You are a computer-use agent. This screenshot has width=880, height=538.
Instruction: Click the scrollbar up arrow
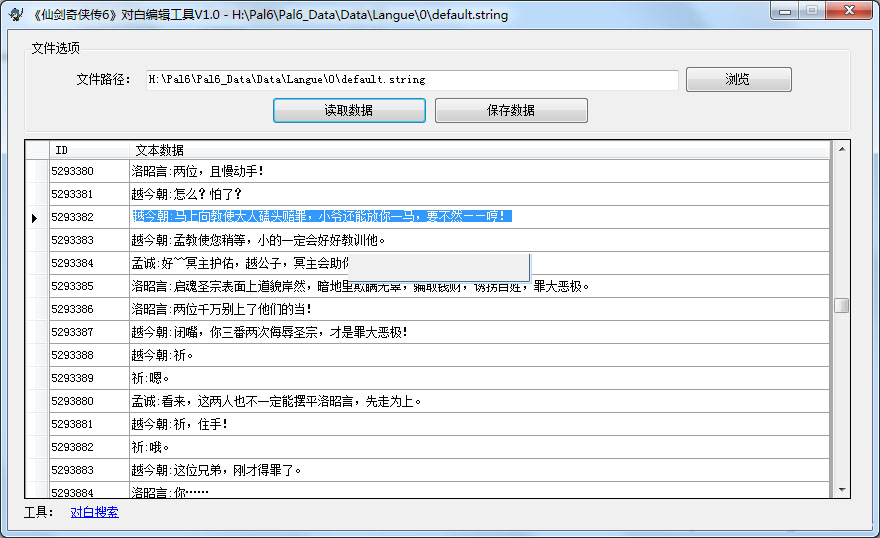pos(842,149)
